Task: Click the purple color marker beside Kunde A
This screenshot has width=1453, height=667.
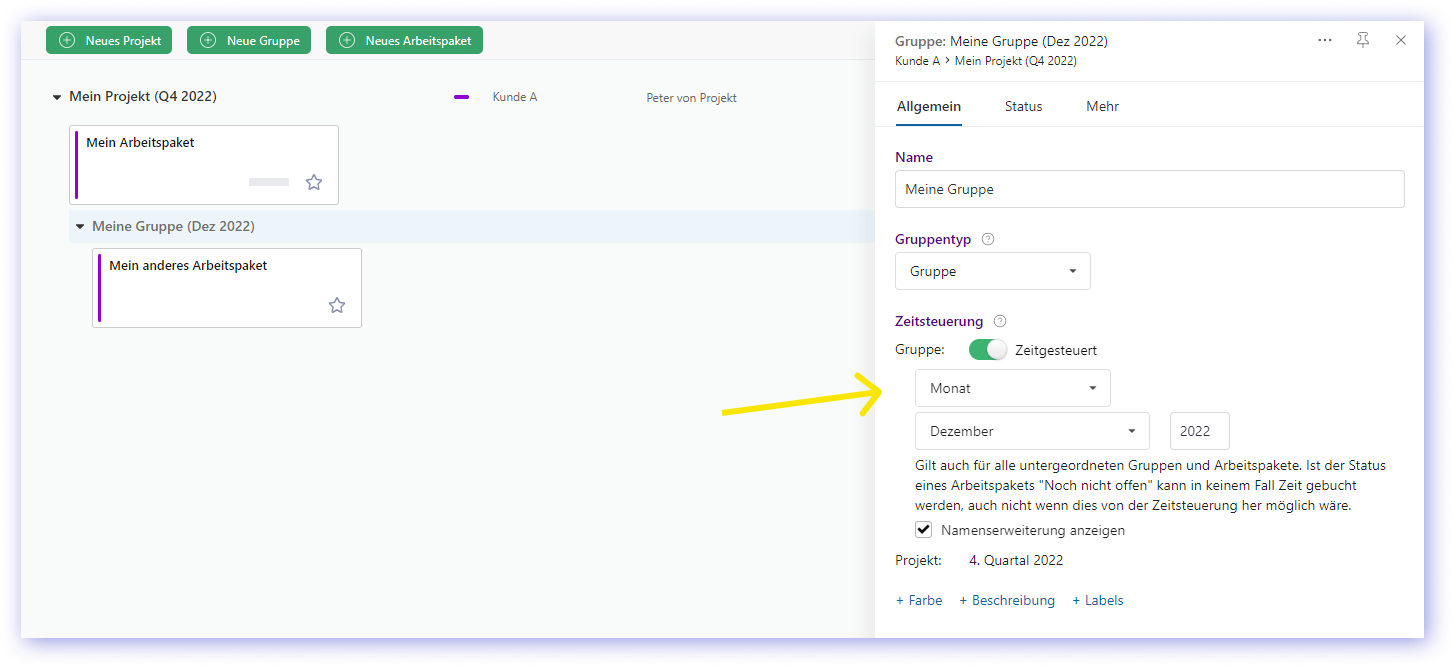Action: 461,97
